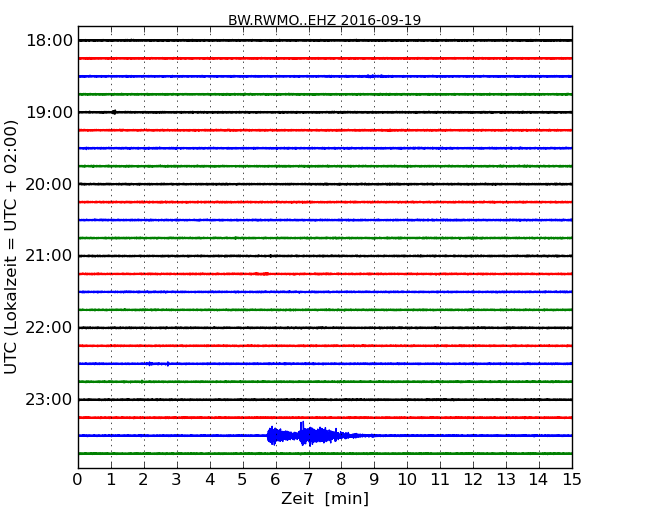The height and width of the screenshot is (520, 650).
Task: Click the 'UTC (Lokalzeit = UTC + 02:00)' axis label
Action: pyautogui.click(x=11, y=248)
